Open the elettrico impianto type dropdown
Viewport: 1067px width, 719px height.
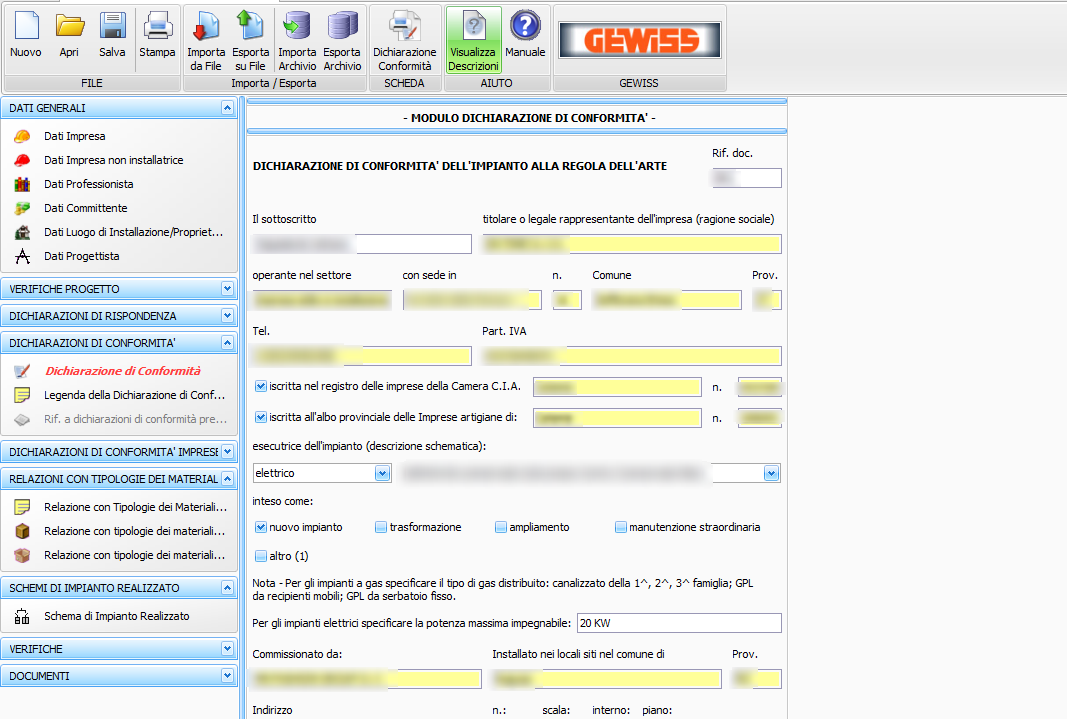tap(382, 473)
